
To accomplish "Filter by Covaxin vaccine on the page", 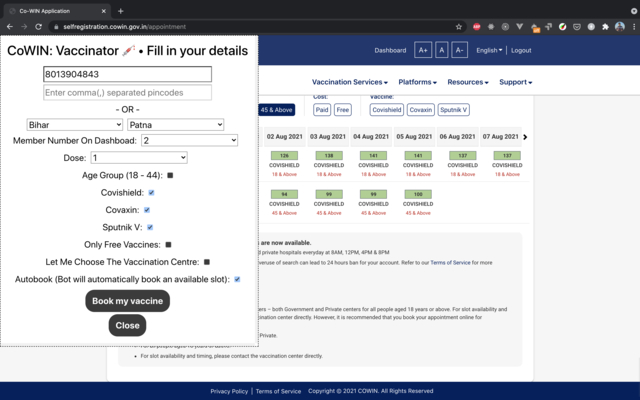I will pyautogui.click(x=420, y=110).
